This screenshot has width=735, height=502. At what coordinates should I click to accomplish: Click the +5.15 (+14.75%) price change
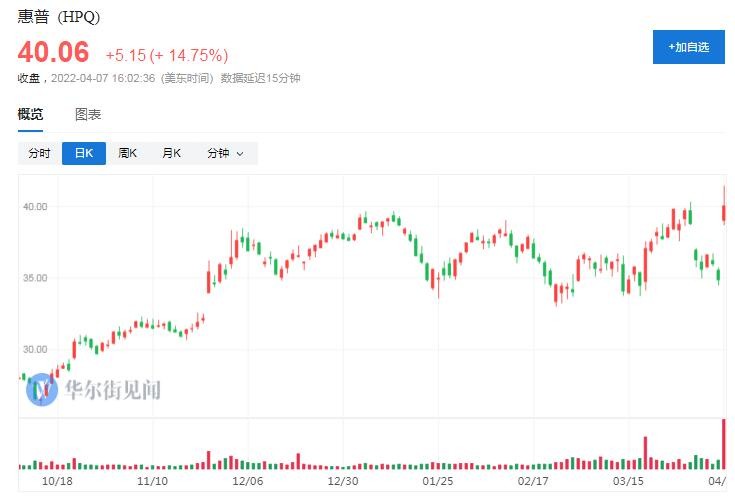[167, 55]
